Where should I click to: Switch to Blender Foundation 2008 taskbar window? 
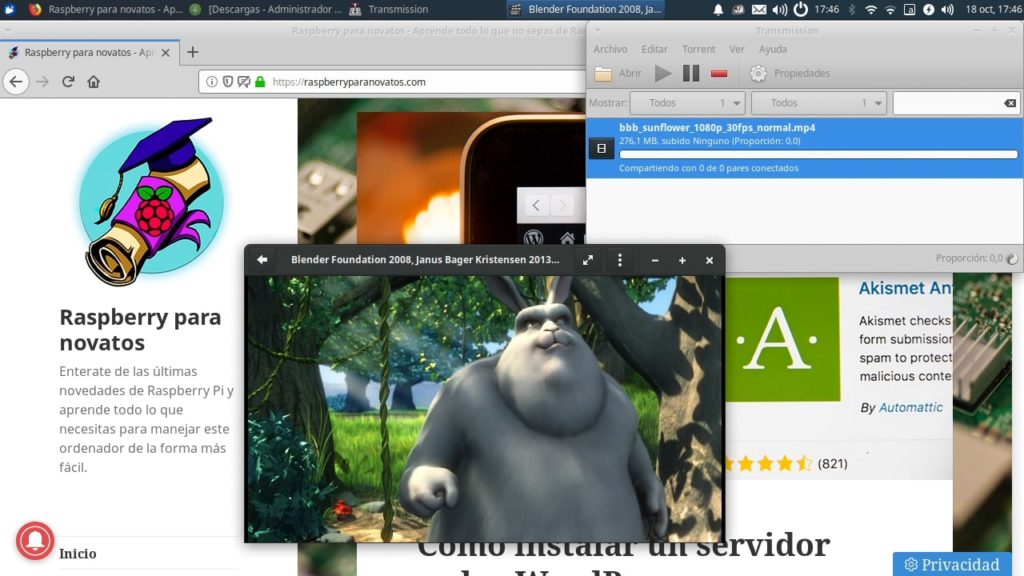[x=586, y=9]
